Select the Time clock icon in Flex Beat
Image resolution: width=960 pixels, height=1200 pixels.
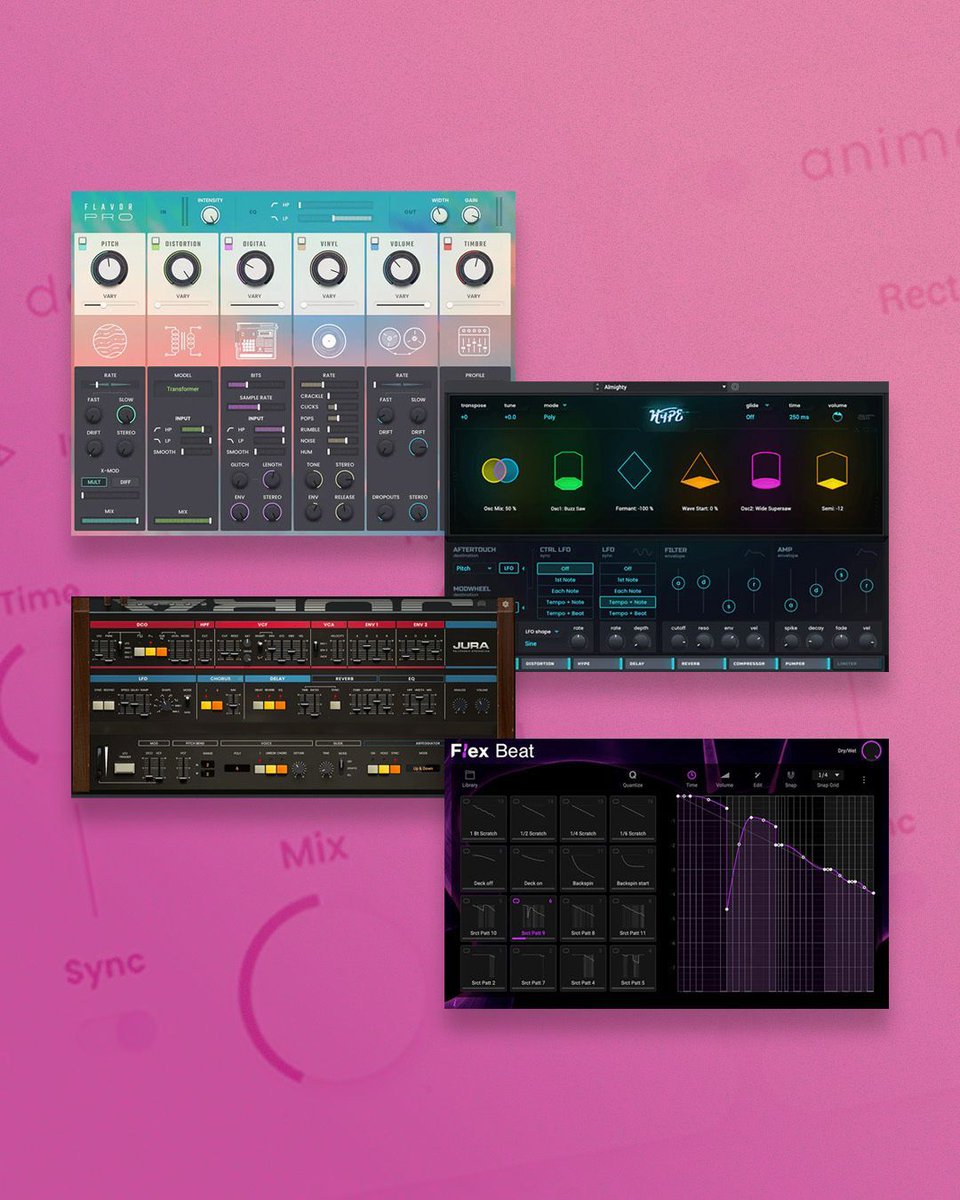pos(692,775)
